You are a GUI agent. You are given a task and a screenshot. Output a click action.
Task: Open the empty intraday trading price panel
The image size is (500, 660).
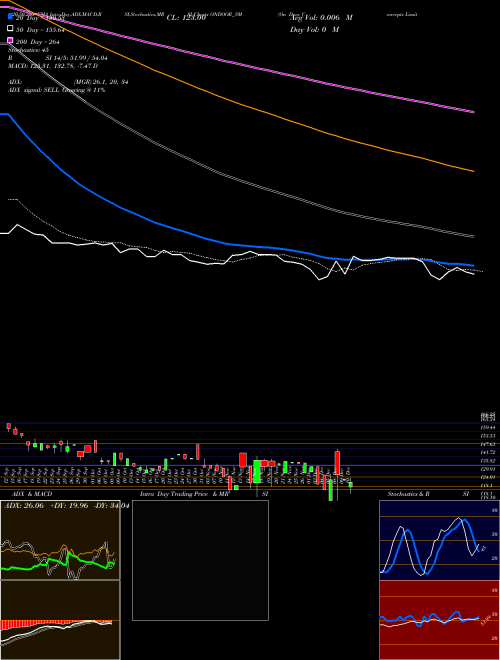pos(200,560)
